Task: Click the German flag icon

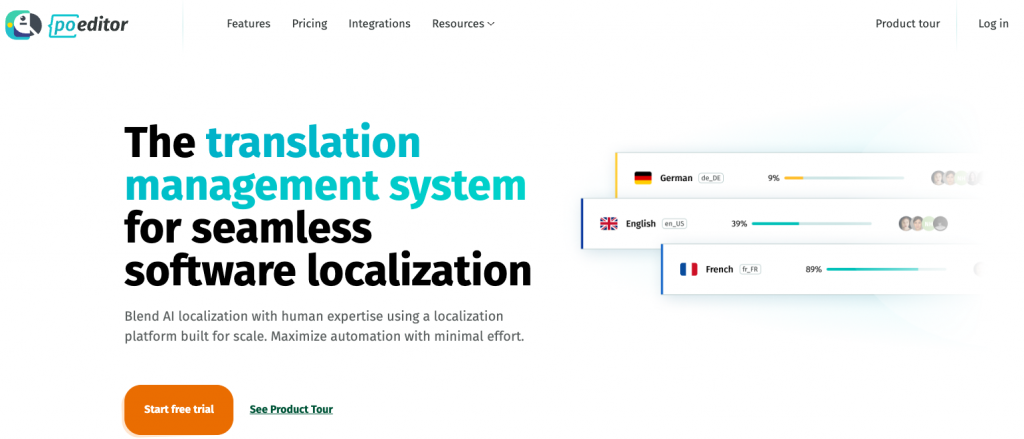Action: point(643,178)
